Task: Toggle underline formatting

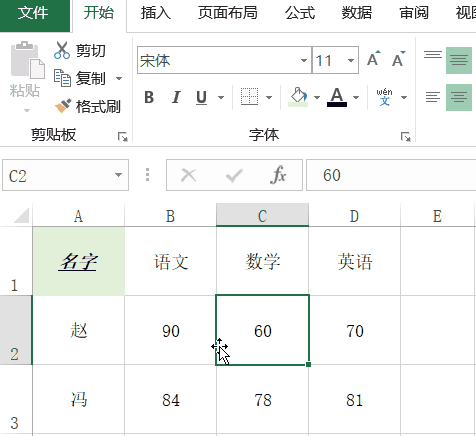Action: 201,98
